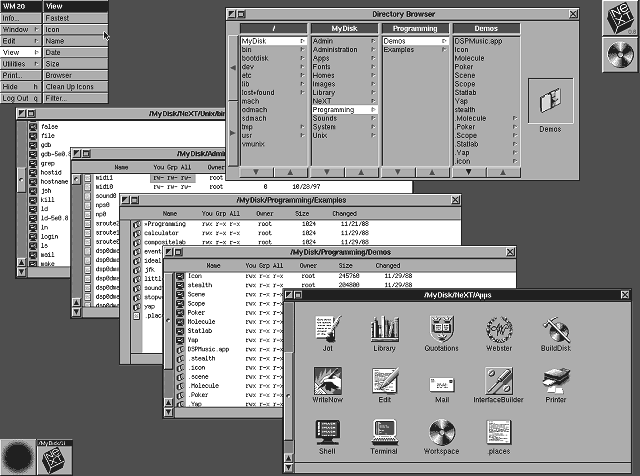
Task: Click the Demos listing window scroll knob
Action: 168,320
